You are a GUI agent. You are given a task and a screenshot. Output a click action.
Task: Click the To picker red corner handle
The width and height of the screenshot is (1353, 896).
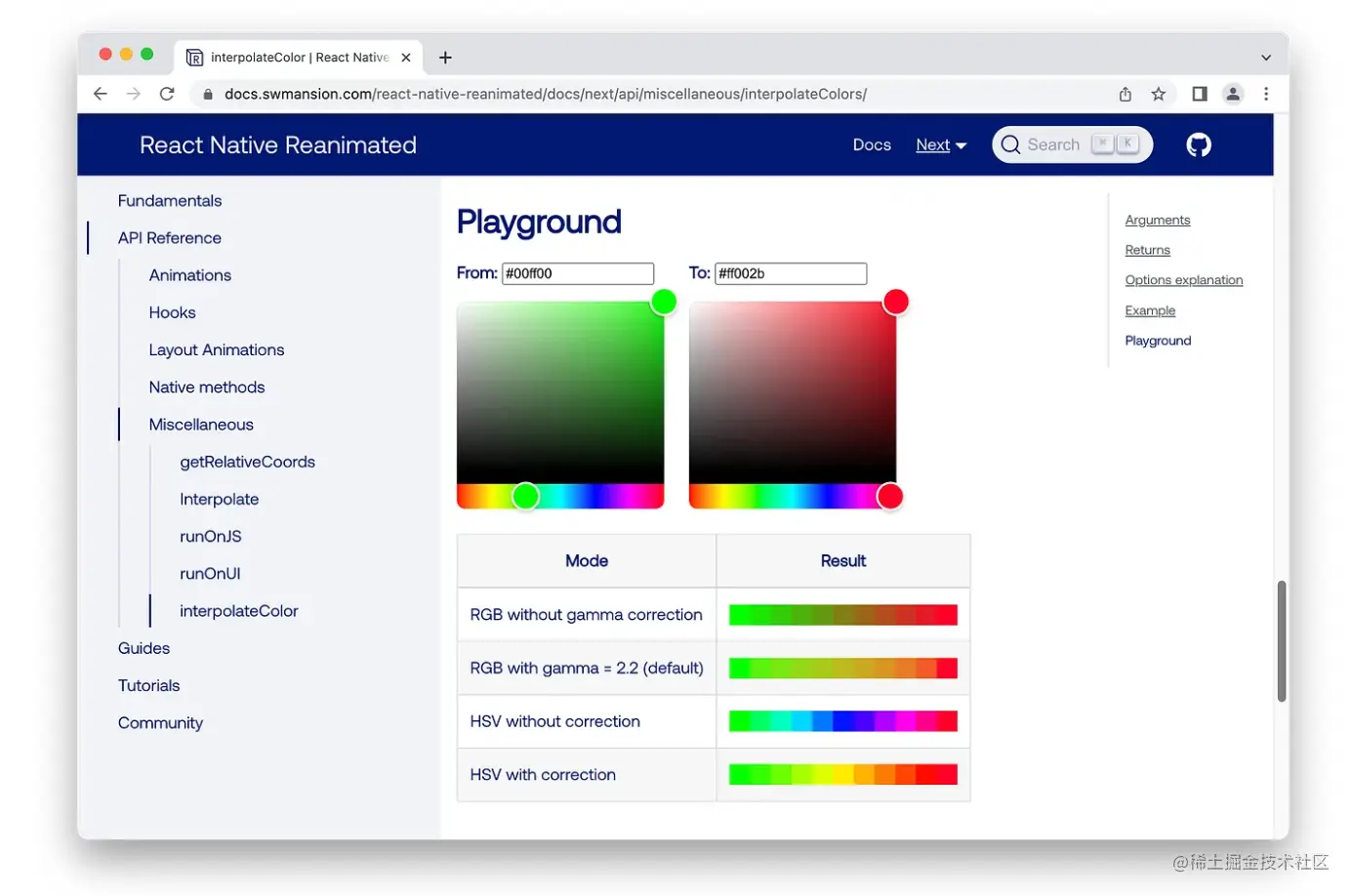click(896, 302)
